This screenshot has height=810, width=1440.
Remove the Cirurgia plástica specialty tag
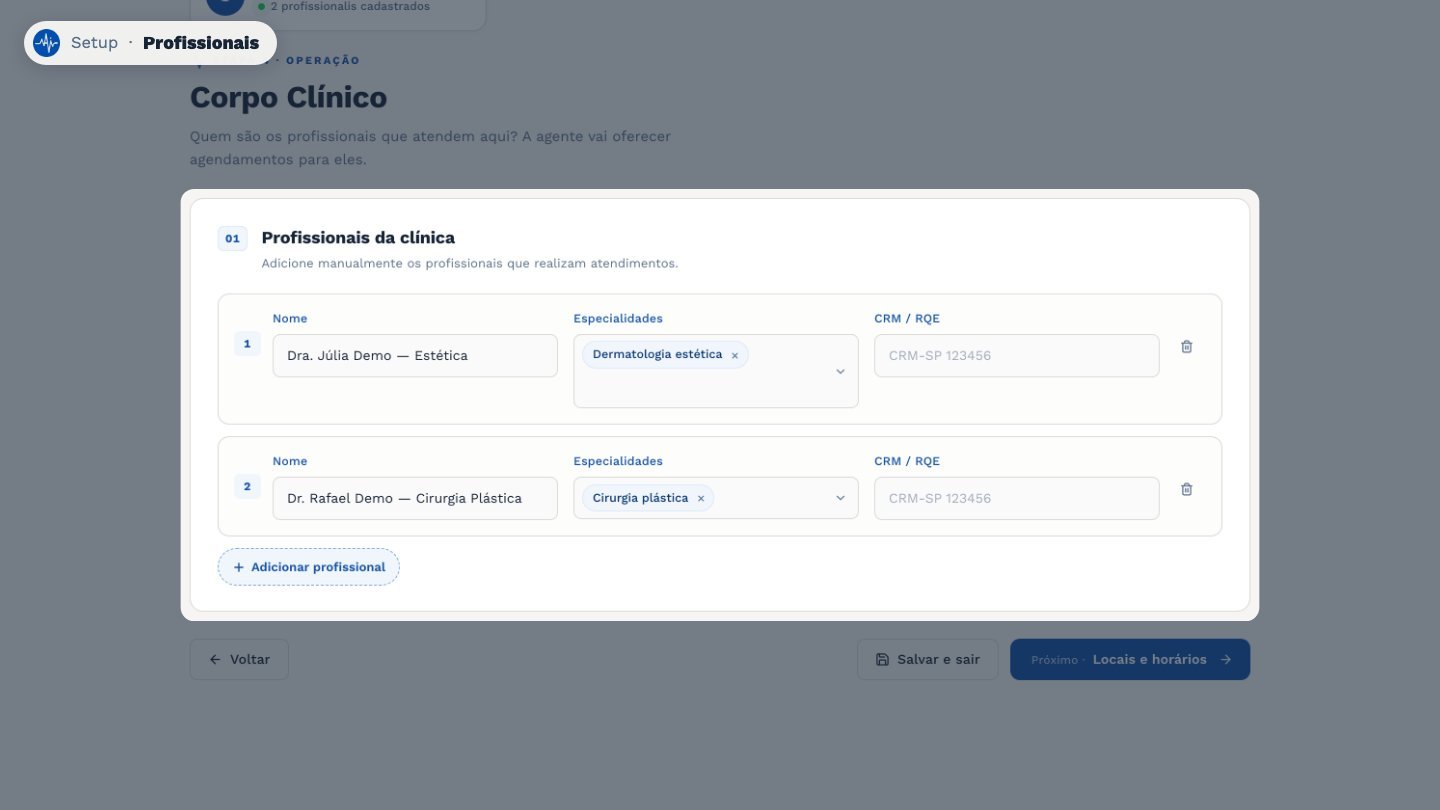[700, 498]
